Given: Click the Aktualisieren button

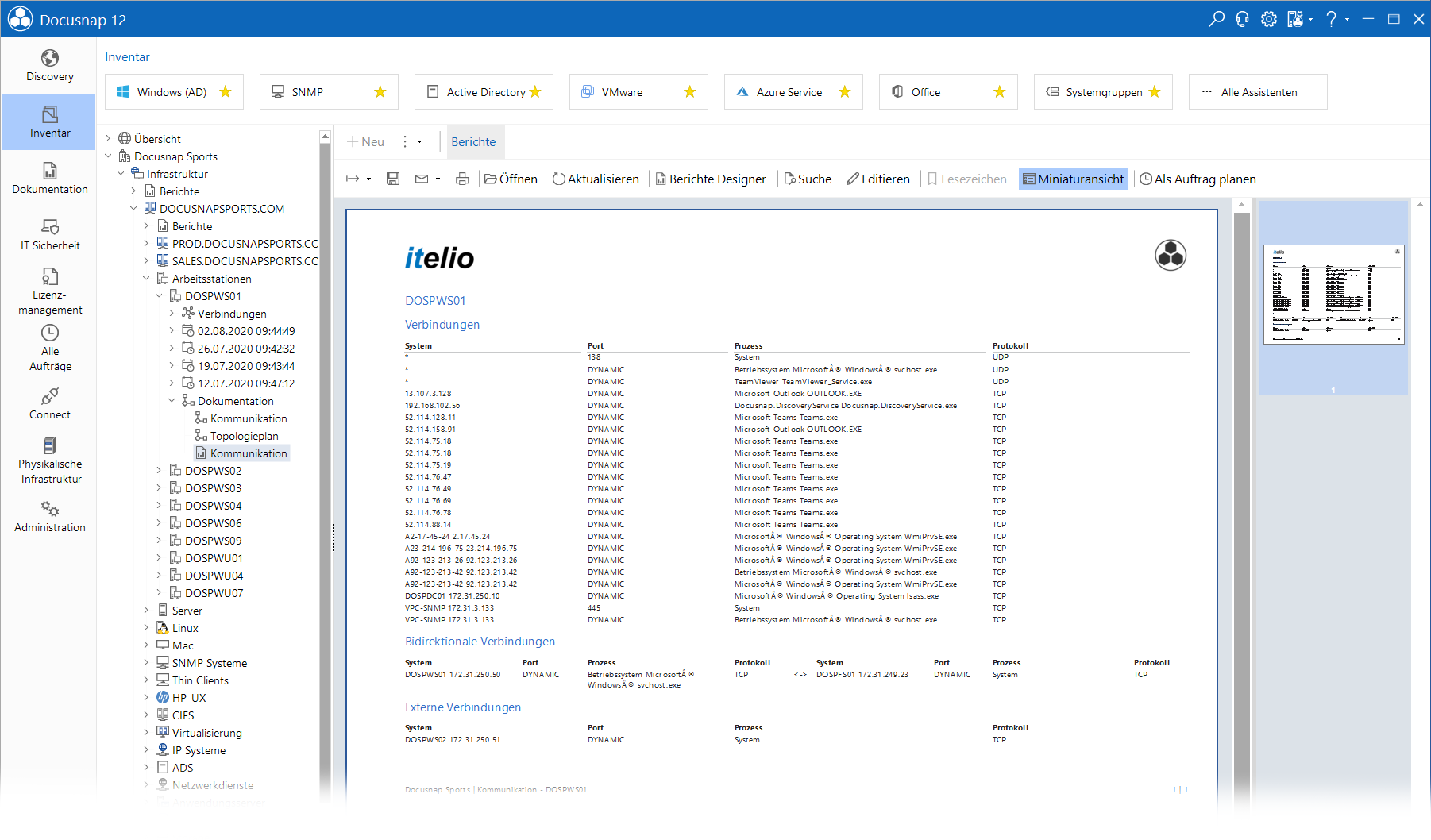Looking at the screenshot, I should tap(596, 179).
